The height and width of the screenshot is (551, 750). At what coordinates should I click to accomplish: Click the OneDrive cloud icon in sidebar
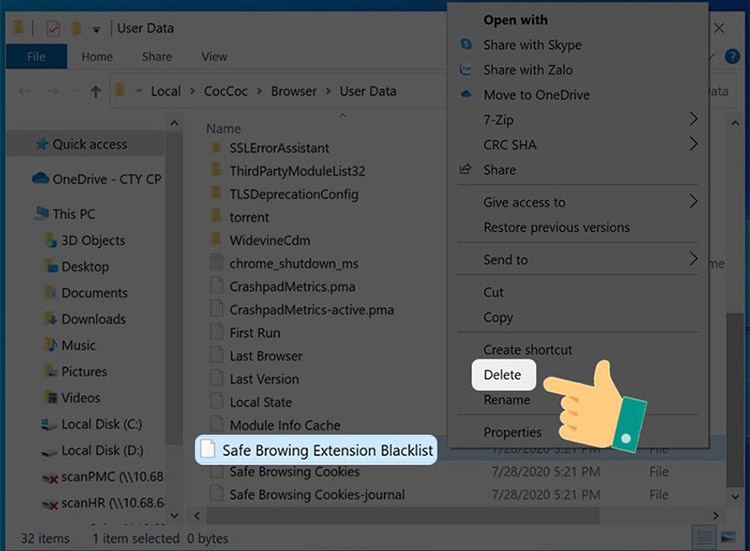click(x=41, y=179)
